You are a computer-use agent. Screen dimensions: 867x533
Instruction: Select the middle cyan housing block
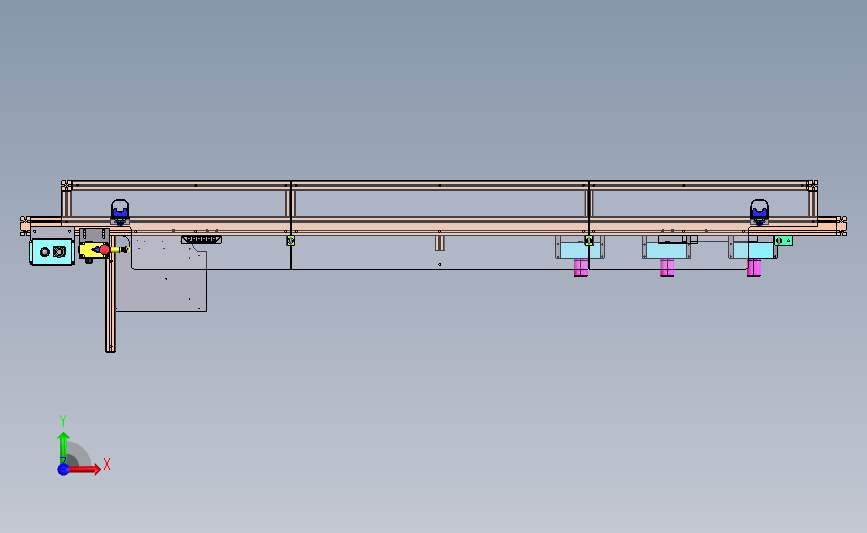[666, 250]
